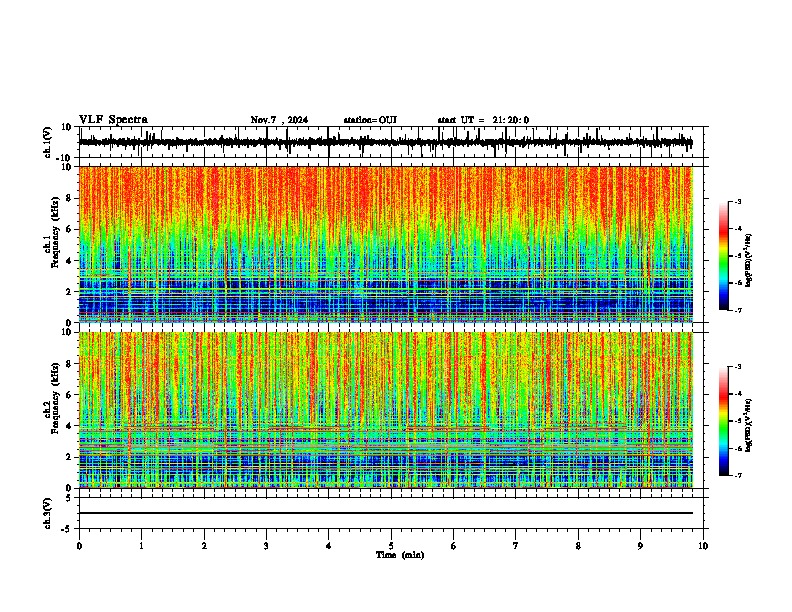Click time axis tick label "2"
Image resolution: width=792 pixels, height=612 pixels.
[x=204, y=546]
